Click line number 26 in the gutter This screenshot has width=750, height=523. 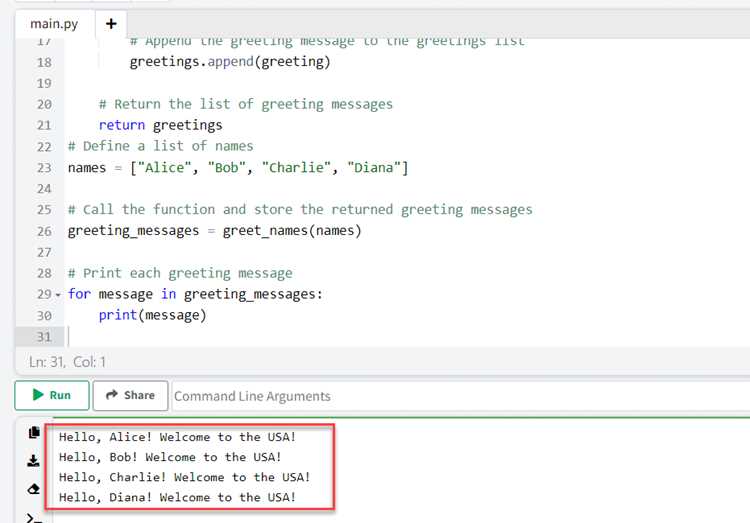44,231
